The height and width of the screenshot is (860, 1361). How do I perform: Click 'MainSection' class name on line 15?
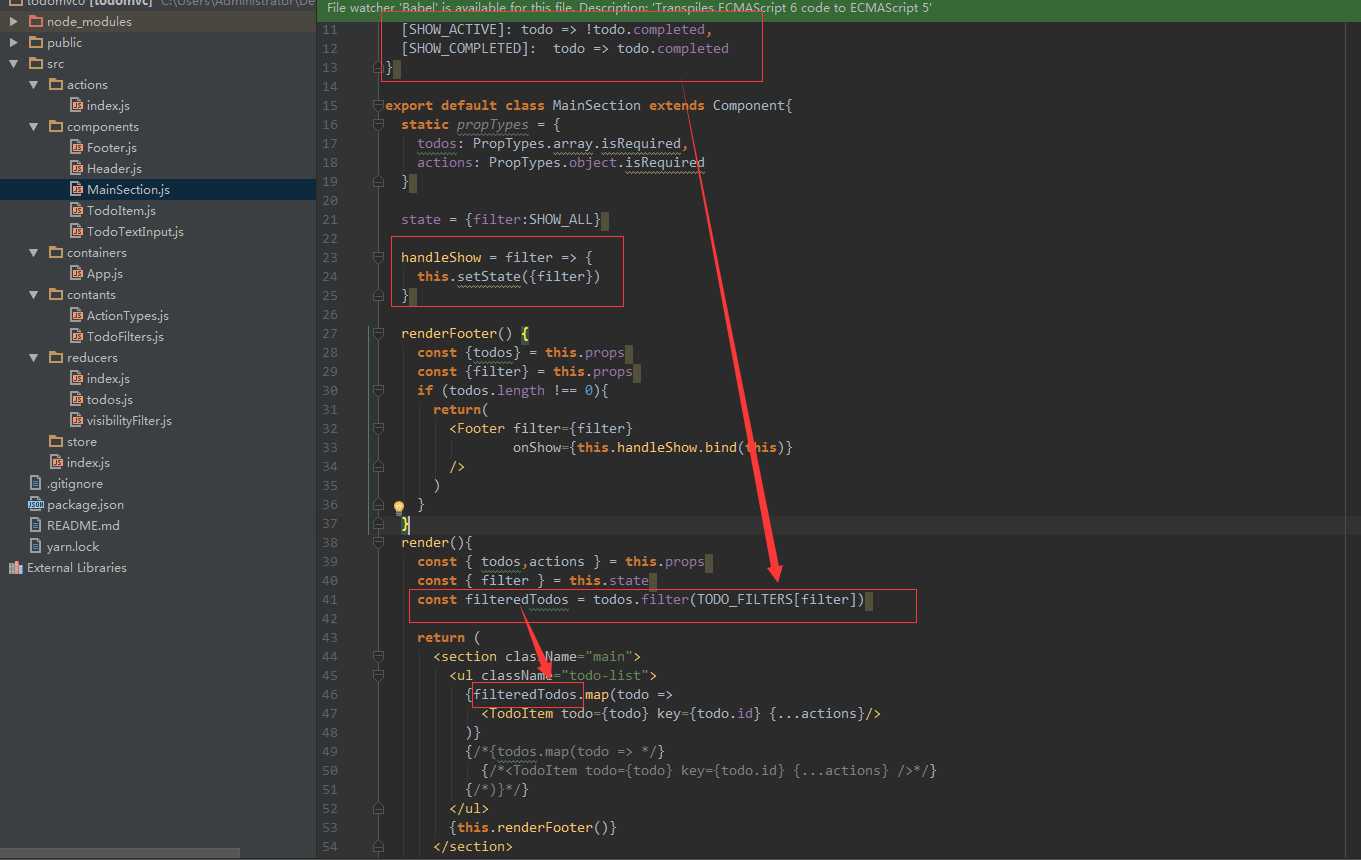(597, 105)
